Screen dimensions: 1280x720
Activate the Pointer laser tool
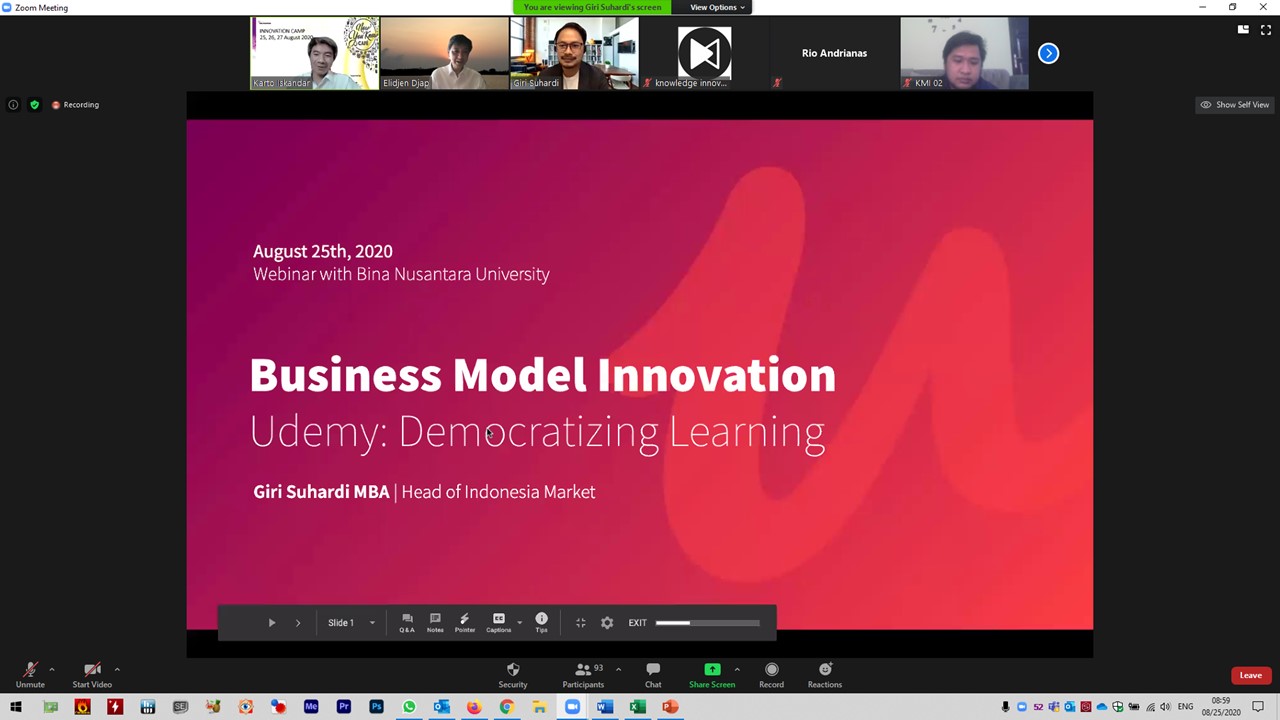pyautogui.click(x=465, y=622)
